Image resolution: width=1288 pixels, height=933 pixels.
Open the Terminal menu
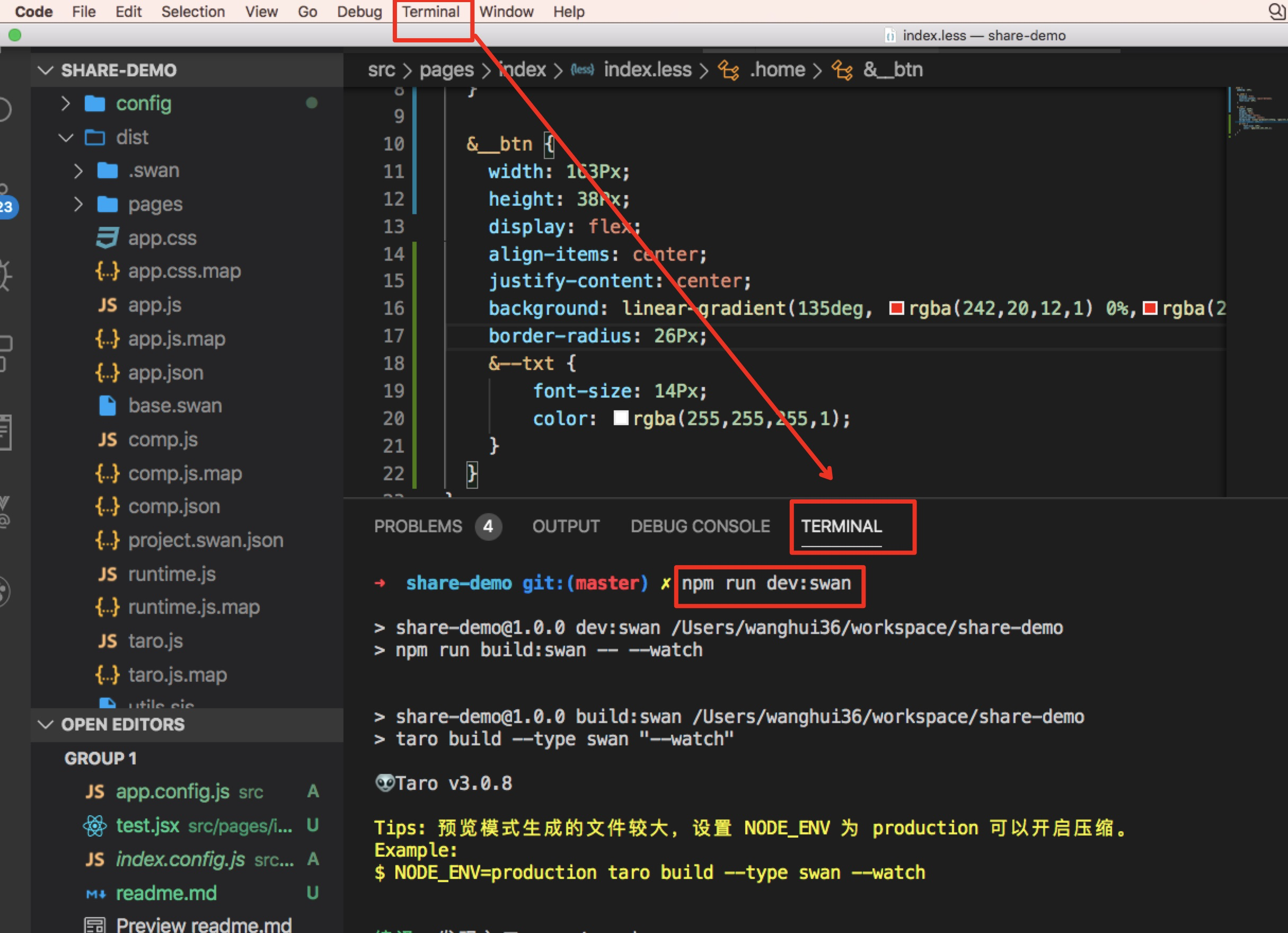tap(430, 11)
